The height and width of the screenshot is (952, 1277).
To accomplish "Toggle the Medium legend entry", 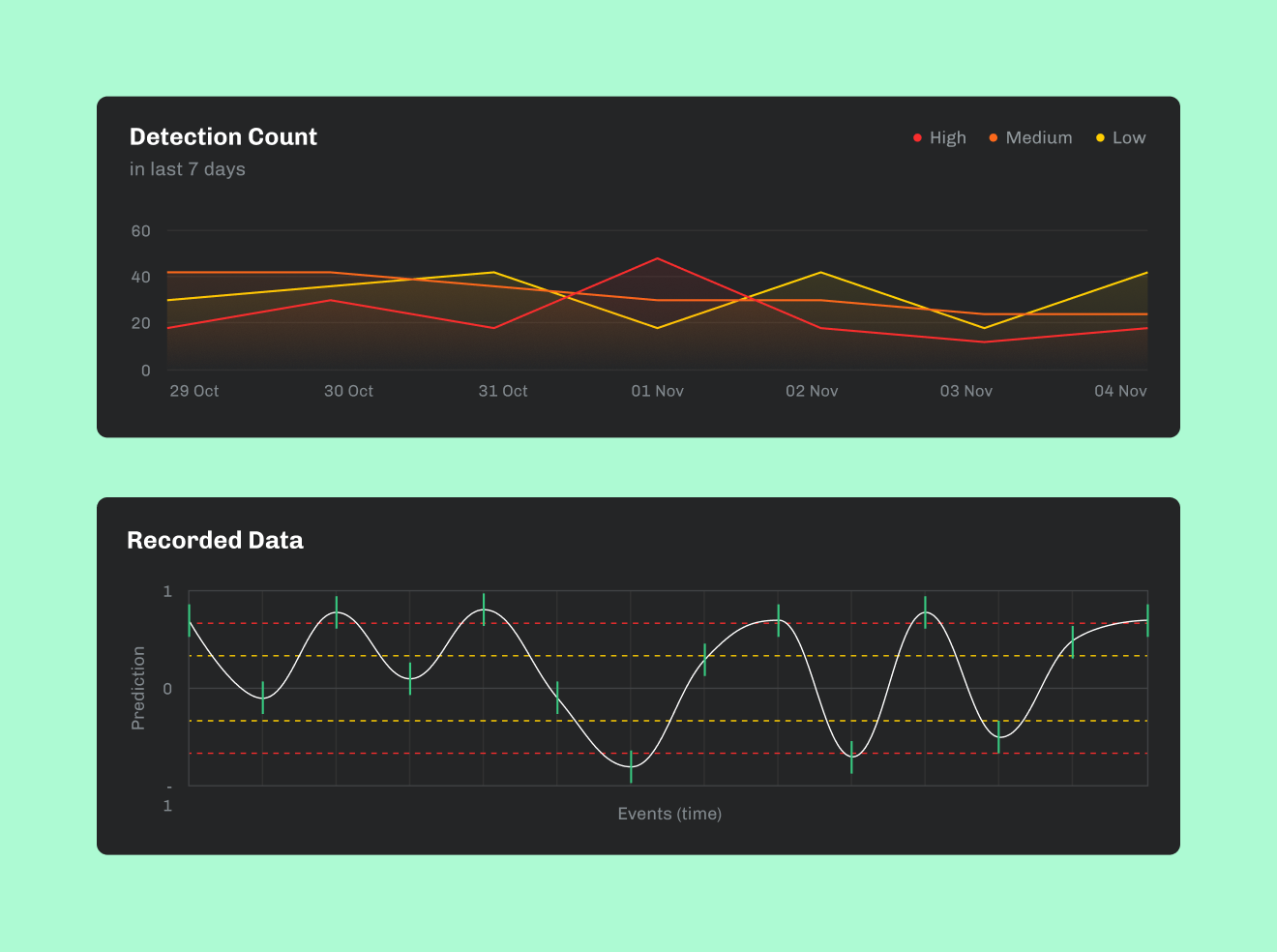I will point(1030,137).
